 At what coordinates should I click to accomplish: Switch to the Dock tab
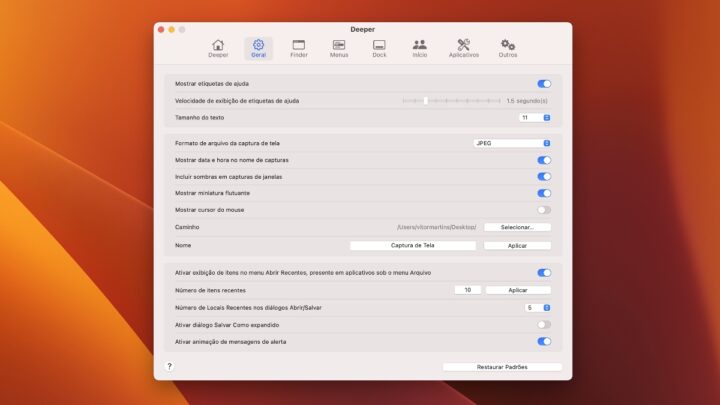(379, 48)
